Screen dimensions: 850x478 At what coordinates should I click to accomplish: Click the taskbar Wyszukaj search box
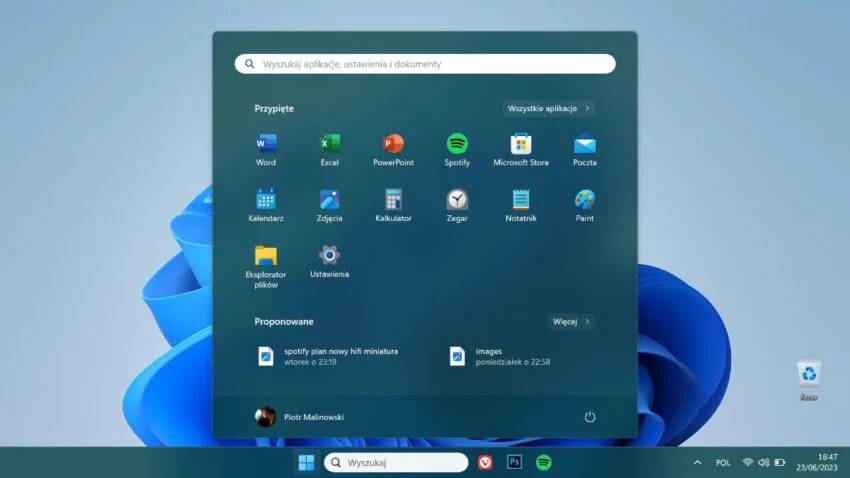396,462
